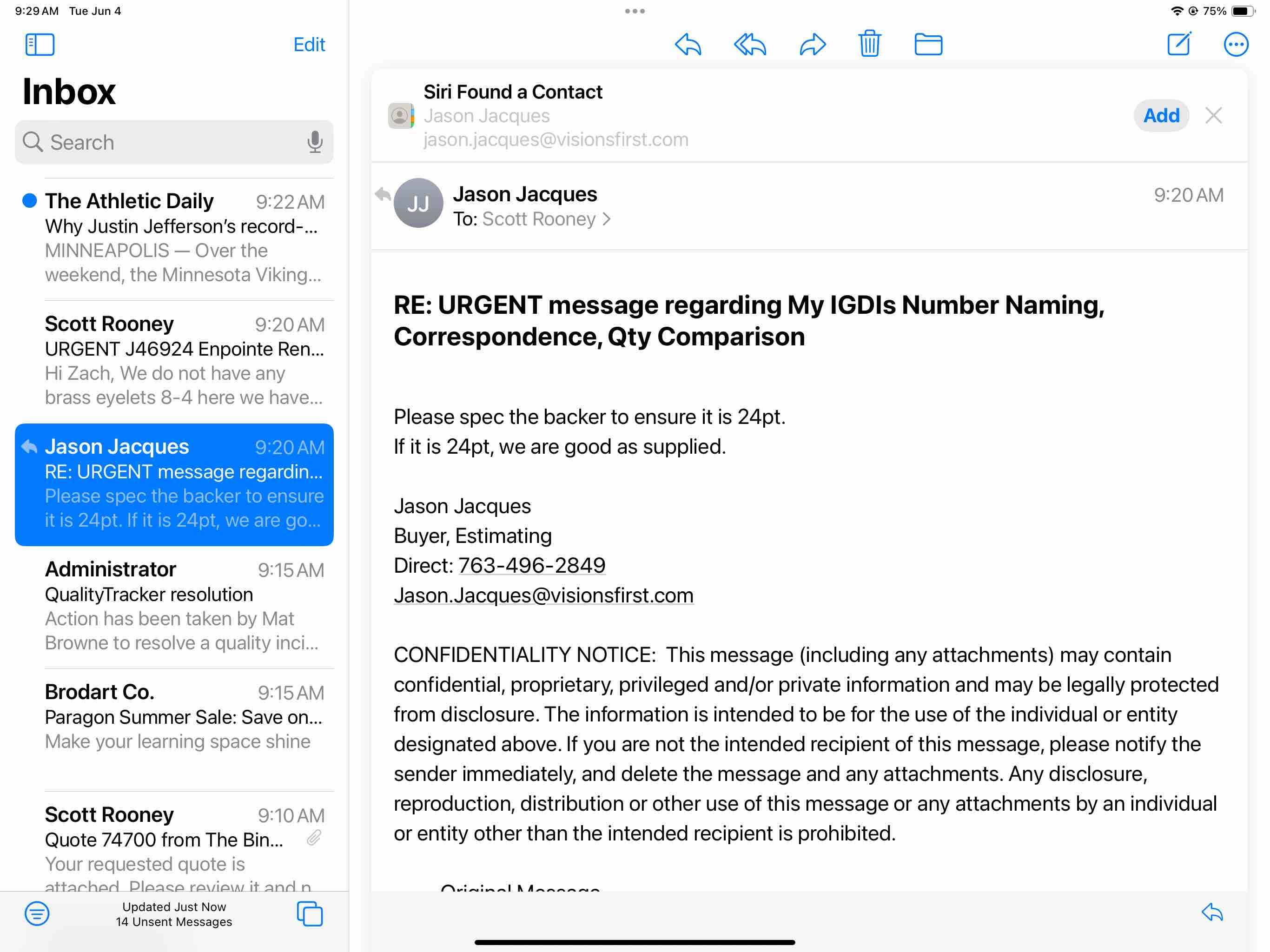Screen dimensions: 1270x952
Task: Open the three-dot multitasking menu at the top
Action: (635, 11)
